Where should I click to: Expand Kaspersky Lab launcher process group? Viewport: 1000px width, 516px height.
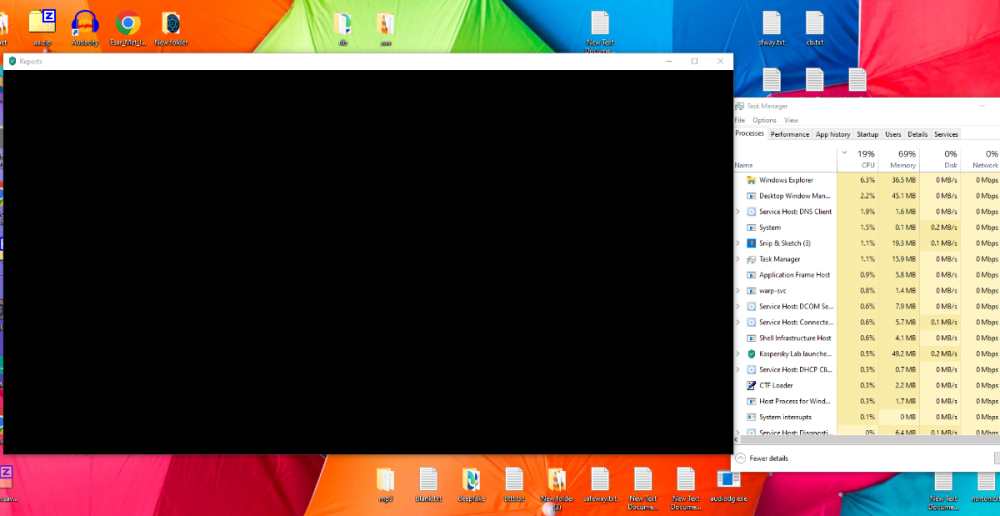tap(738, 353)
